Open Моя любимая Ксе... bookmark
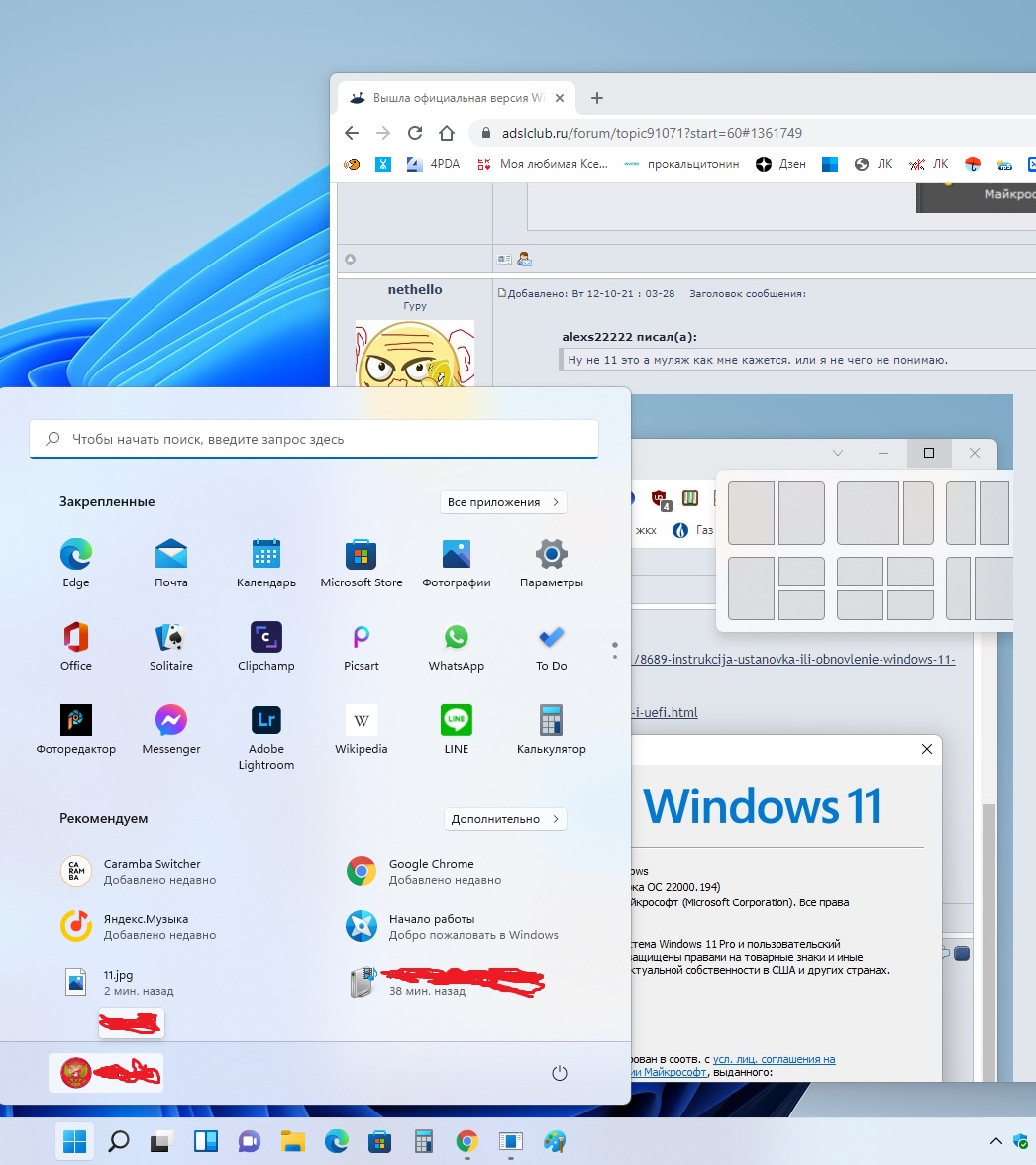This screenshot has width=1036, height=1165. tap(543, 164)
